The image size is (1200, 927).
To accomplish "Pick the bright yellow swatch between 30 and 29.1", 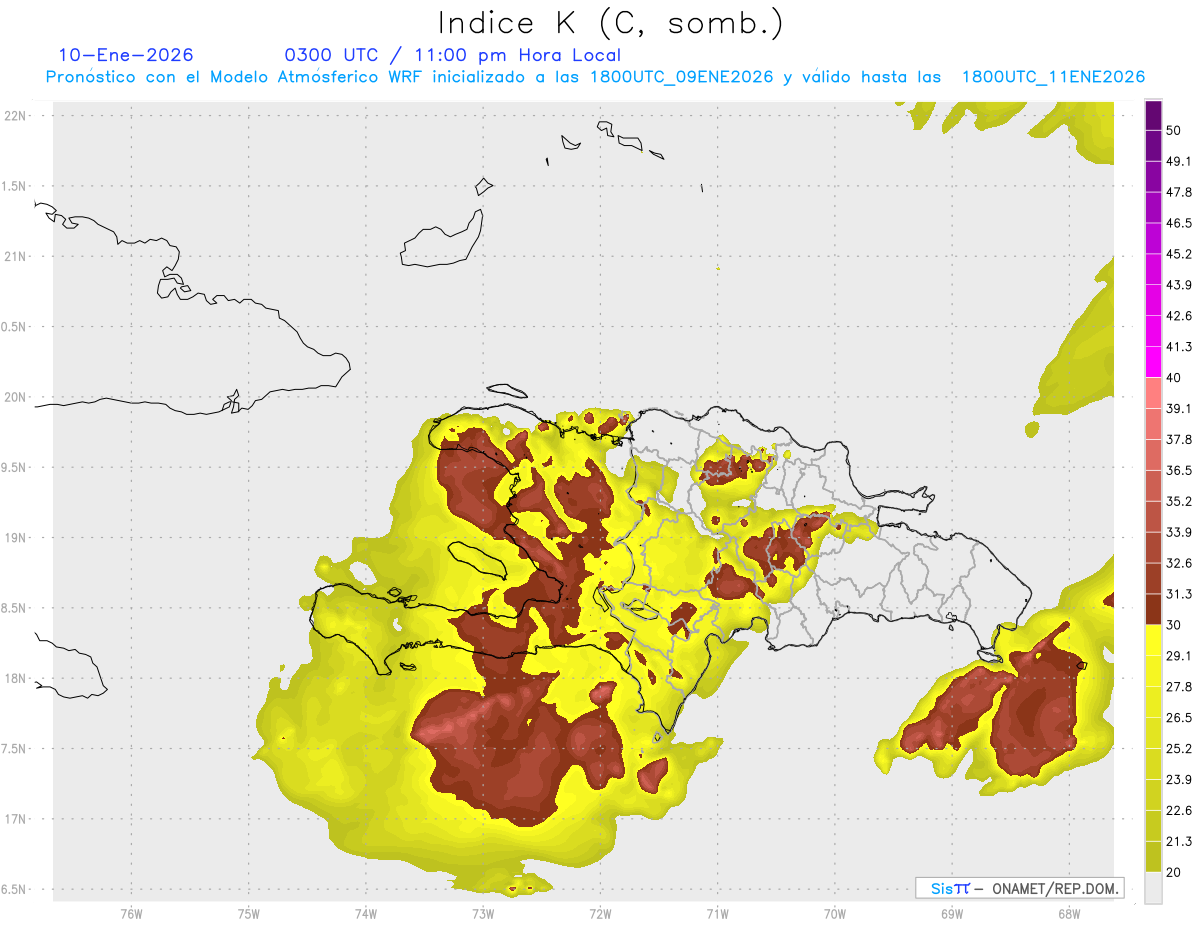I will point(1153,640).
